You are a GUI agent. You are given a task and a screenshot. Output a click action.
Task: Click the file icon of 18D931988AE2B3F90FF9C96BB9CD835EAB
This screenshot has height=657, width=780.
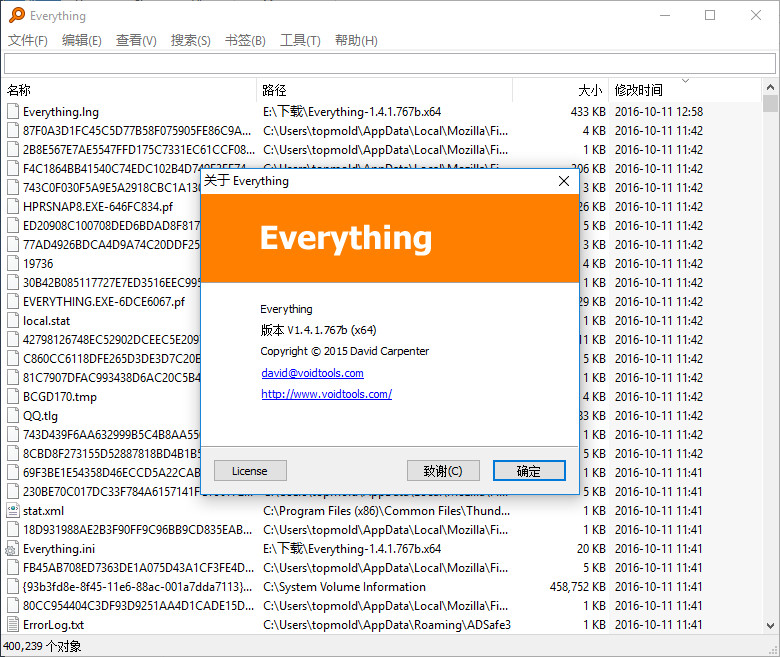click(x=13, y=530)
